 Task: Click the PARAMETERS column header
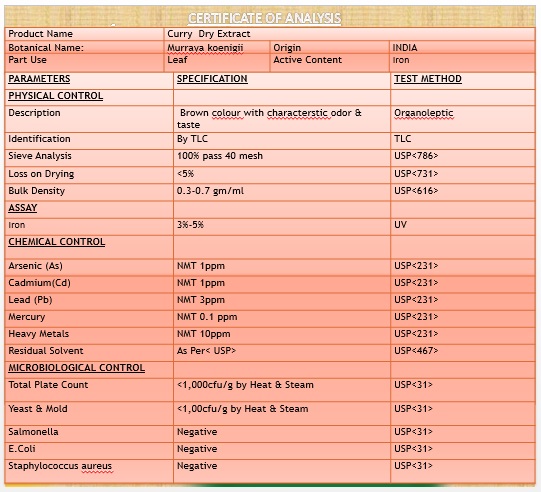pyautogui.click(x=39, y=79)
